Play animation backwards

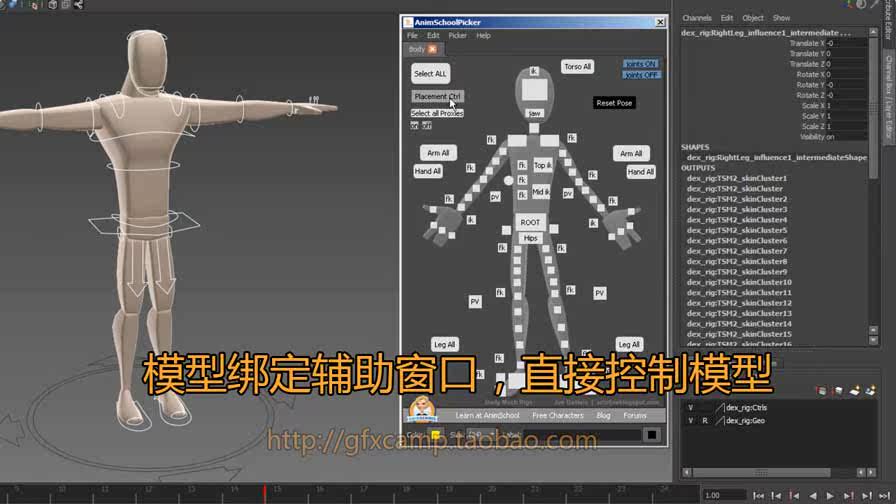click(x=813, y=496)
